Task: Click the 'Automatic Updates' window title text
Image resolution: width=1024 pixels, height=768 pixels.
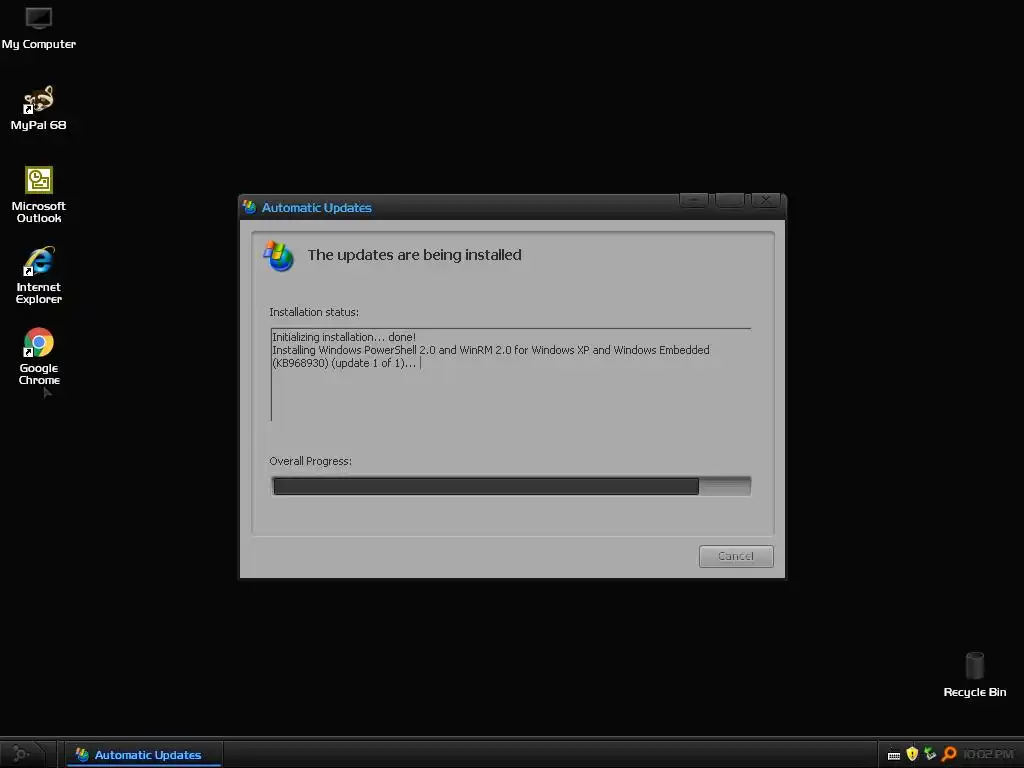Action: pos(317,208)
